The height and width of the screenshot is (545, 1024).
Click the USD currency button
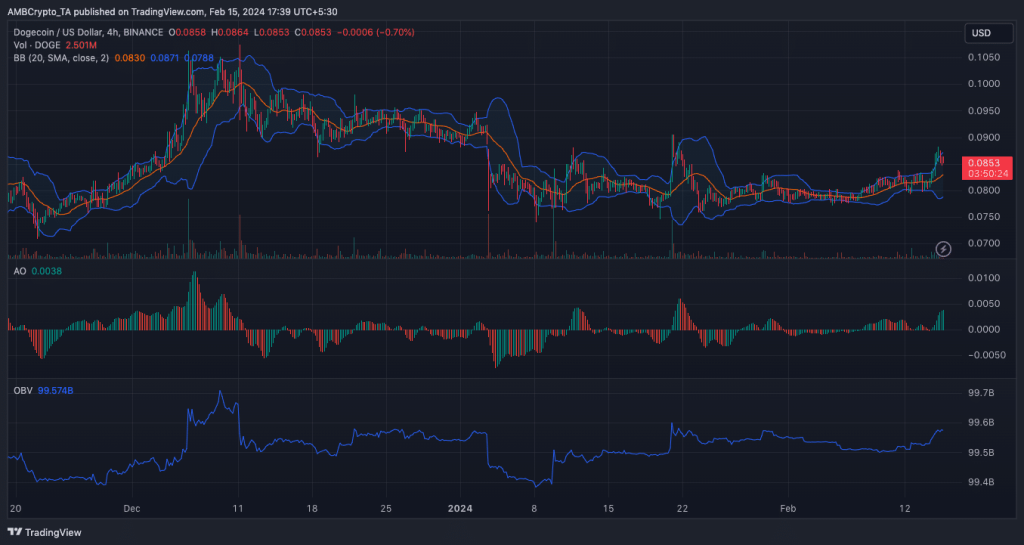[988, 33]
